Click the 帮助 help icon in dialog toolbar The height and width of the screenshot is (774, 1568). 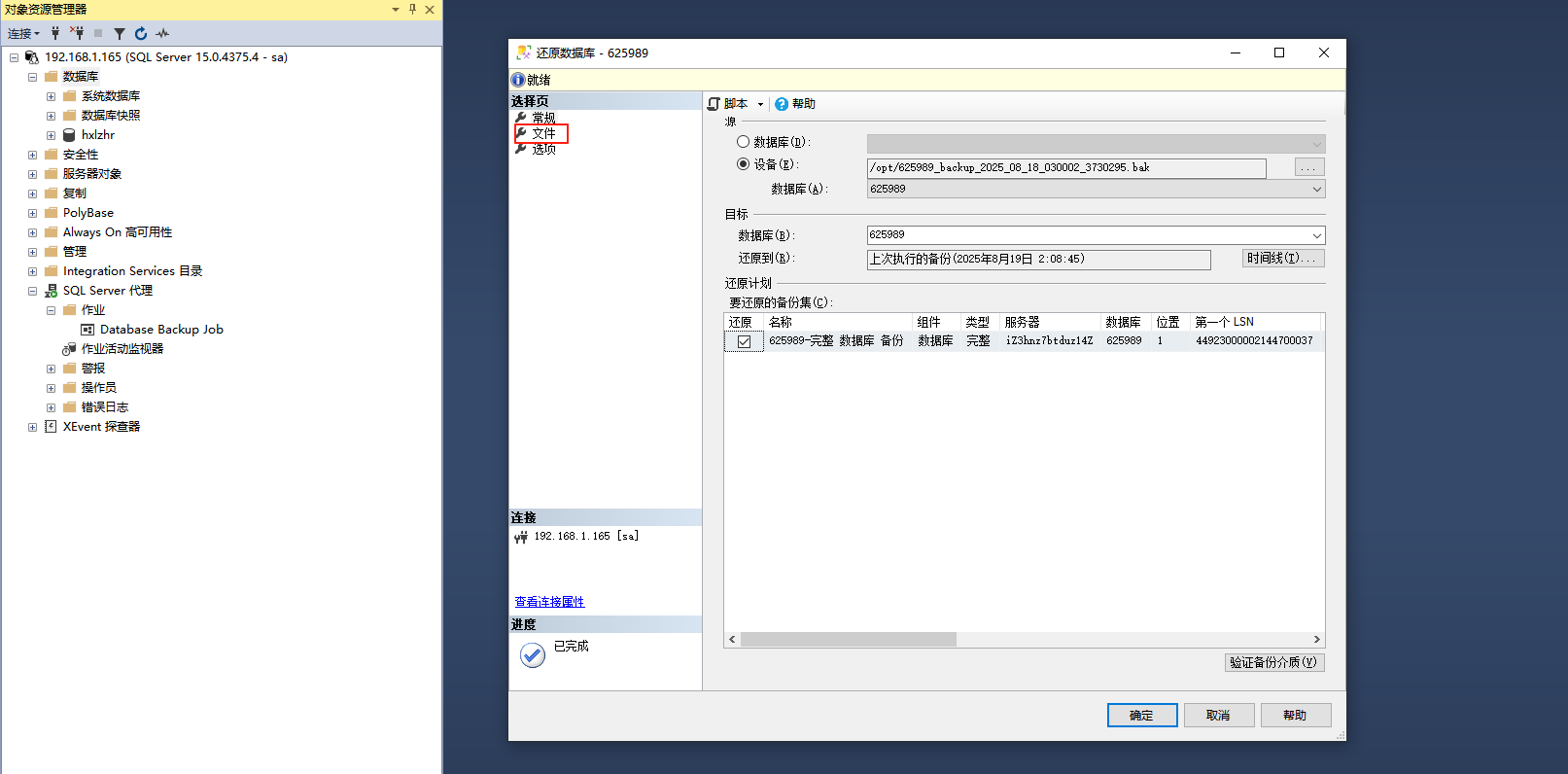click(x=782, y=104)
